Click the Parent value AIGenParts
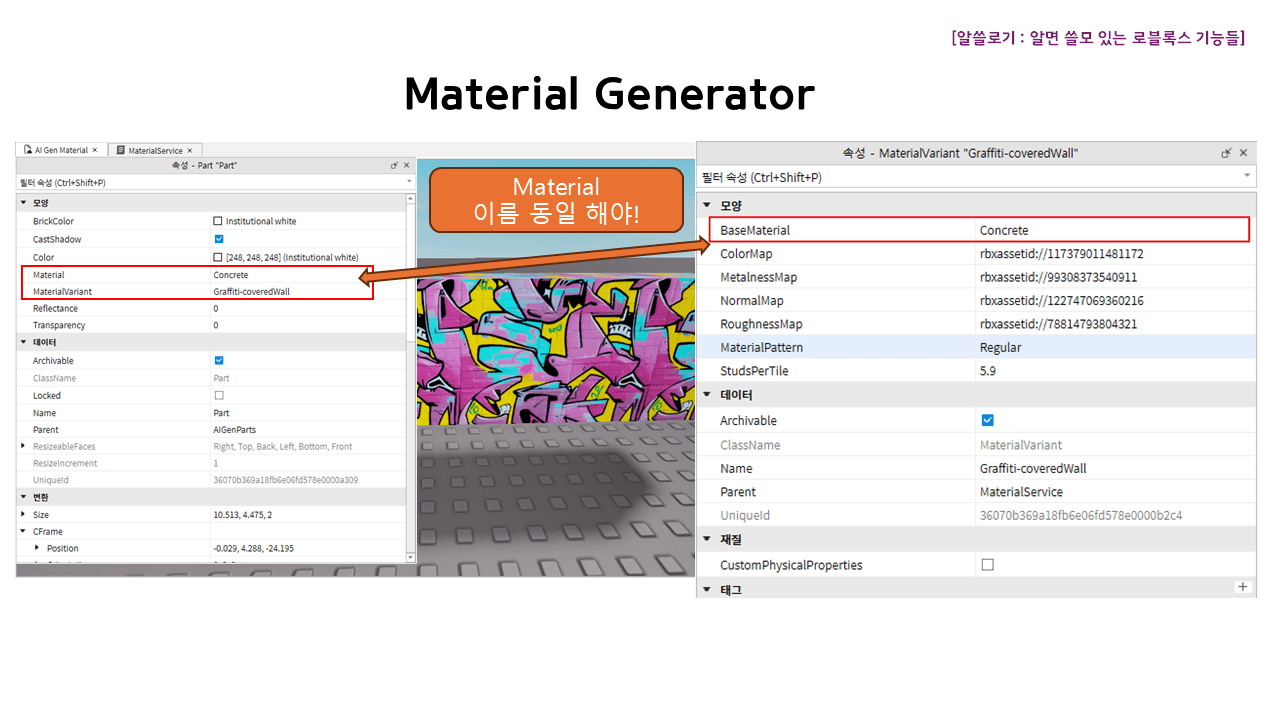1280x720 pixels. (x=235, y=429)
